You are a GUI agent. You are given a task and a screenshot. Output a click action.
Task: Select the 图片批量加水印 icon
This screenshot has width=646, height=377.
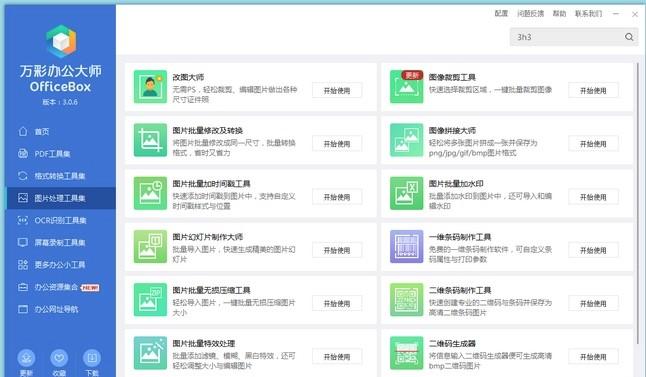pyautogui.click(x=406, y=193)
